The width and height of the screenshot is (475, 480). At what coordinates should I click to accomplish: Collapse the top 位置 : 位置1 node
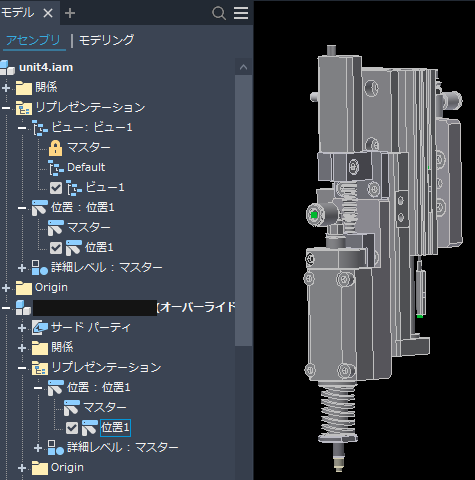[x=22, y=208]
